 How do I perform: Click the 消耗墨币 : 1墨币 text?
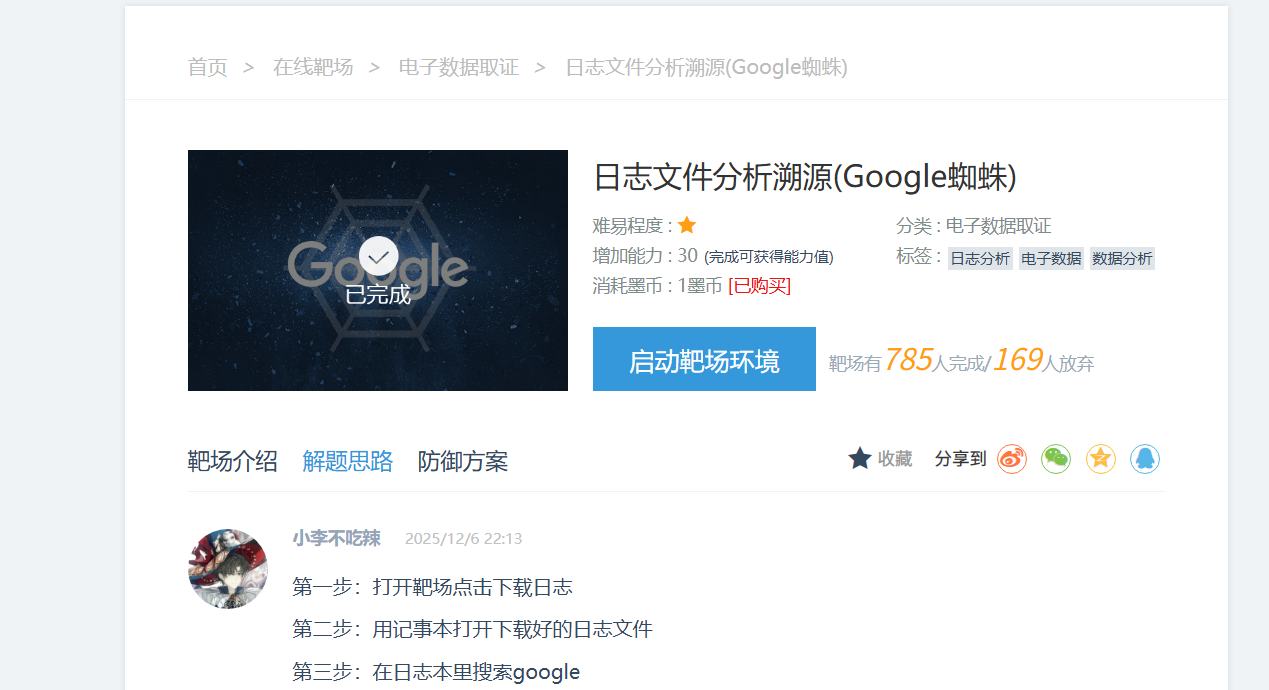tap(657, 286)
